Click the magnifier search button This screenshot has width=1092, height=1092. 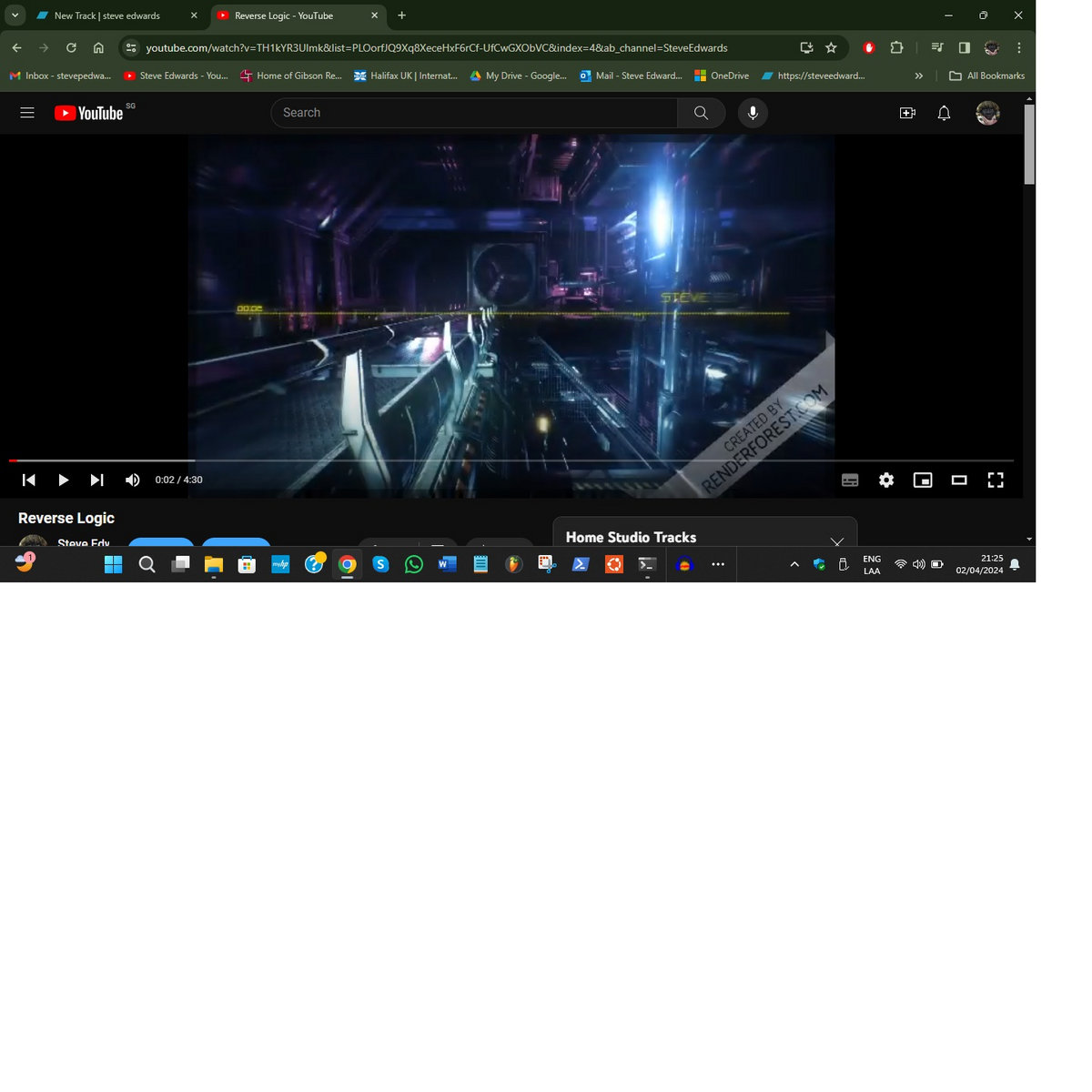pos(701,113)
